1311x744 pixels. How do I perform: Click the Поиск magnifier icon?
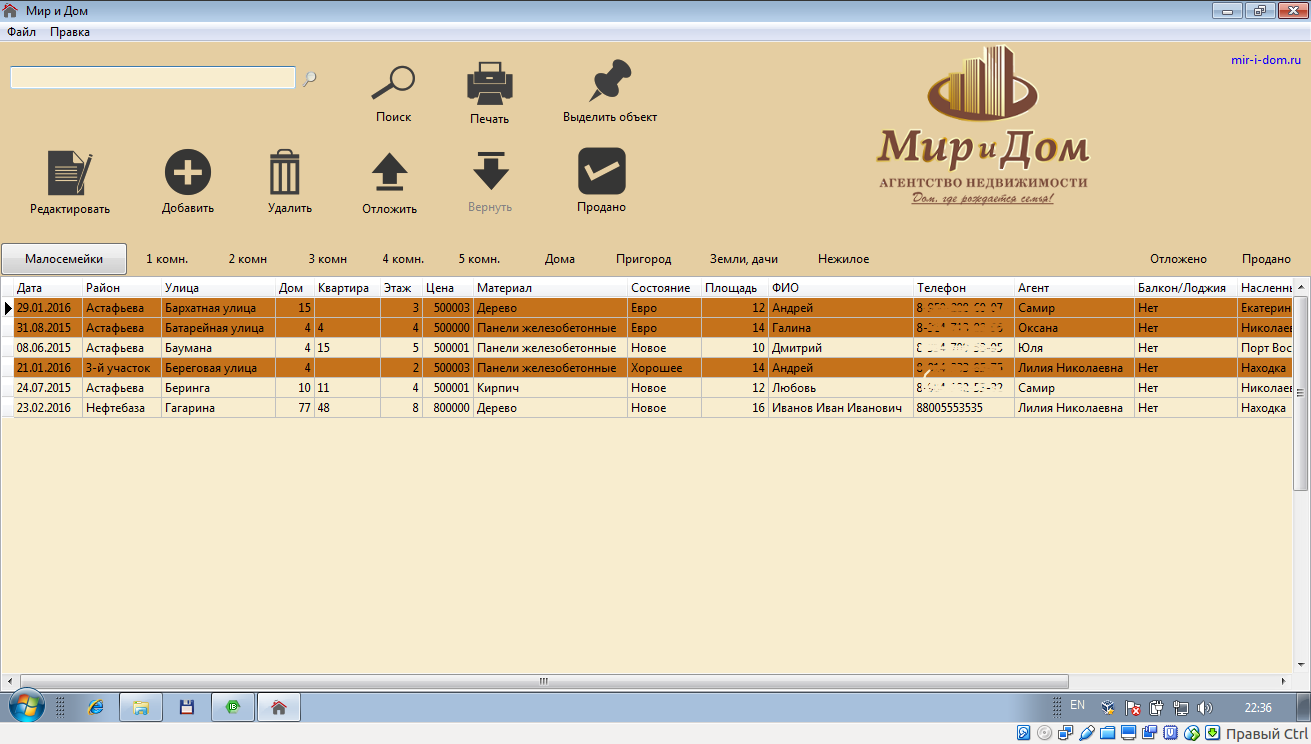(x=393, y=83)
